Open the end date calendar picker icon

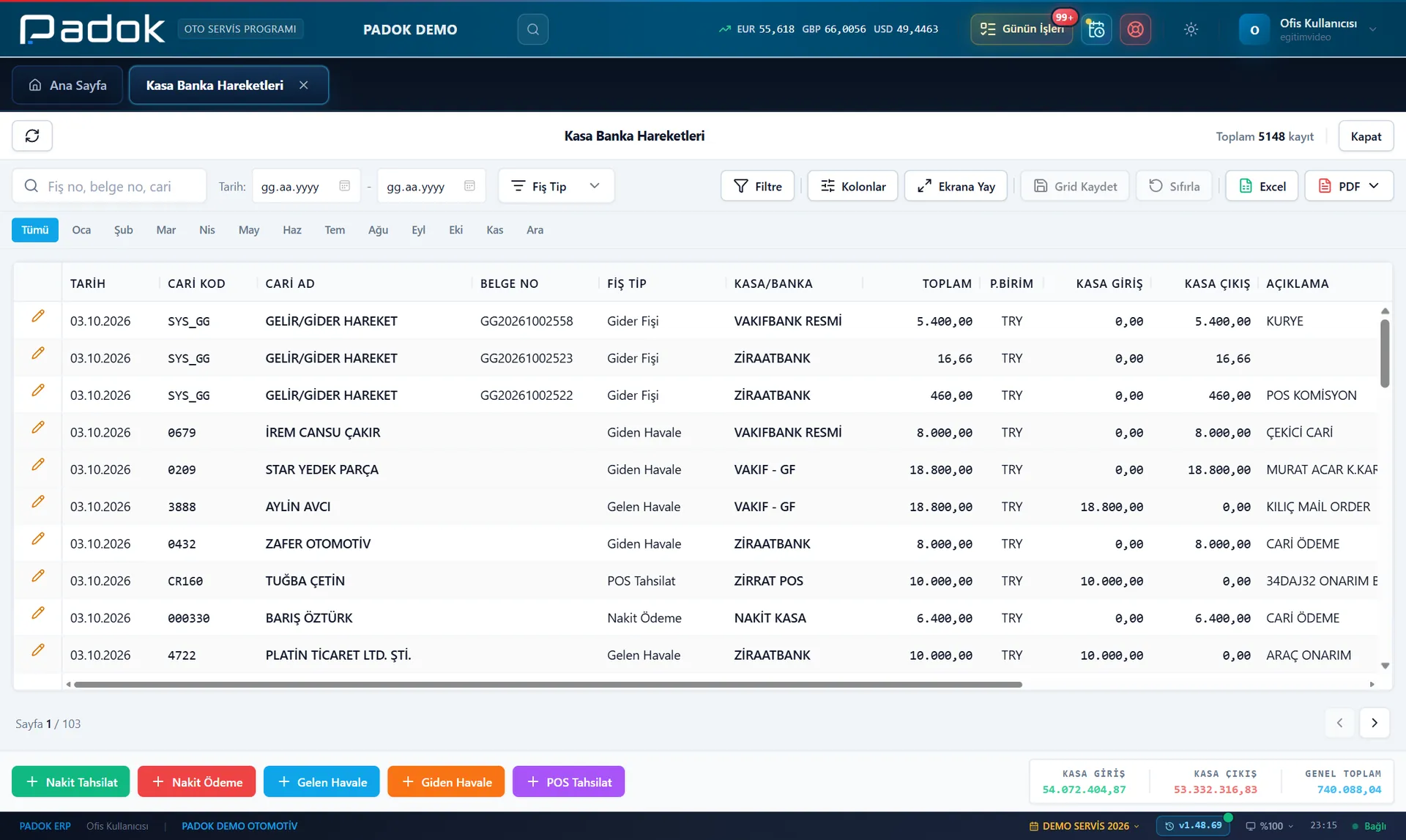pos(469,186)
